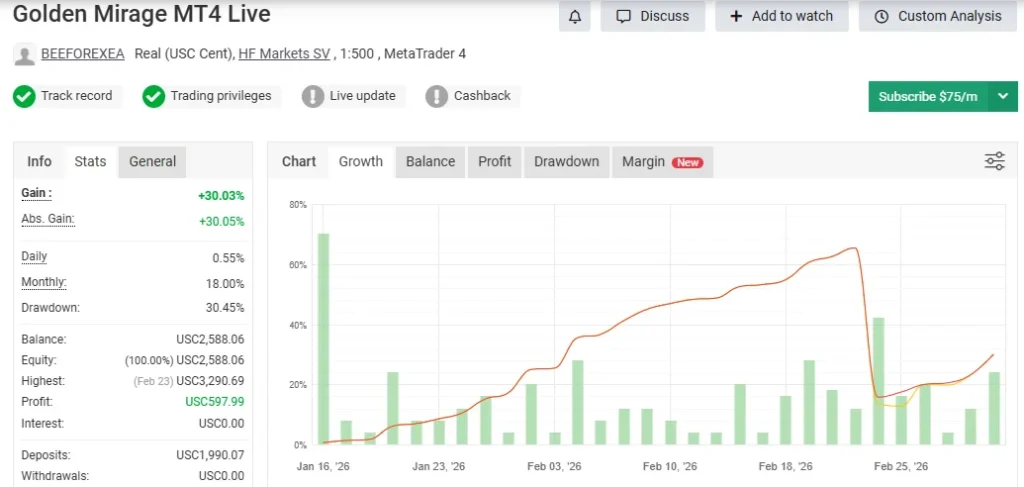Click the Live update warning icon
Image resolution: width=1024 pixels, height=487 pixels.
coord(313,97)
